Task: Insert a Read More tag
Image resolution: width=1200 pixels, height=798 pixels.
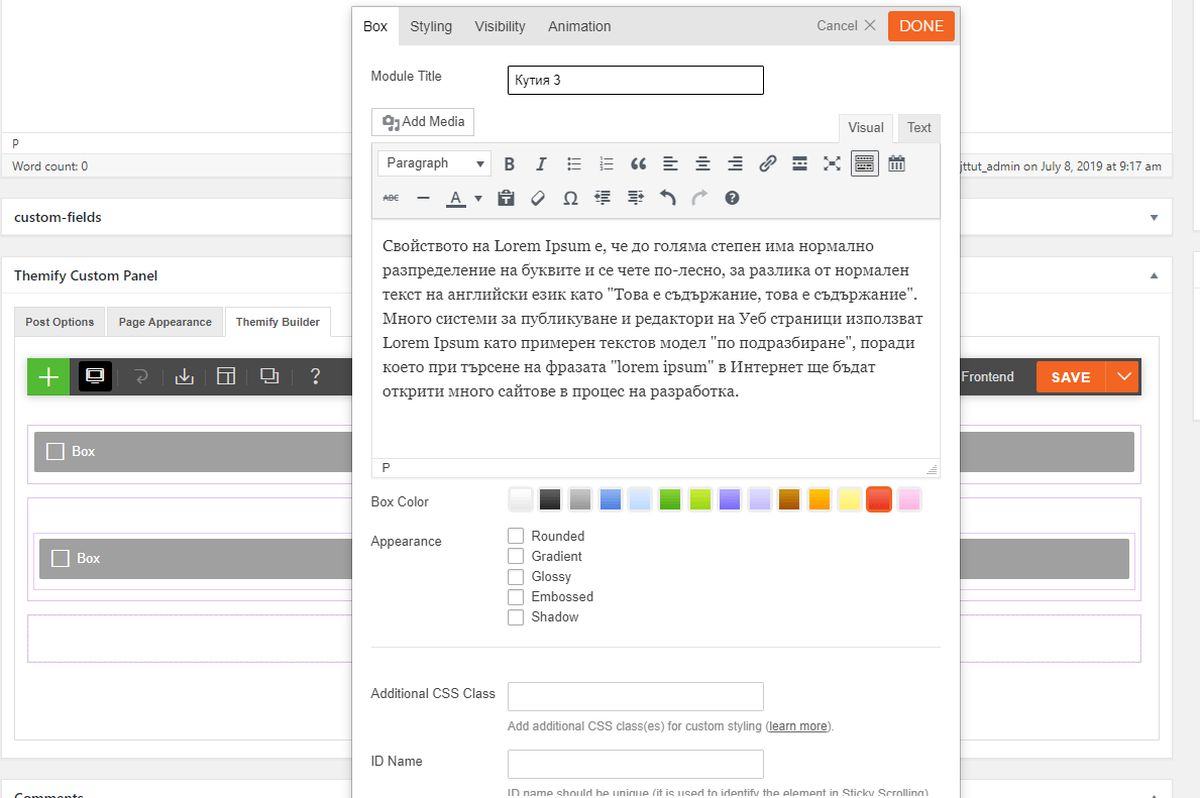Action: pyautogui.click(x=799, y=164)
